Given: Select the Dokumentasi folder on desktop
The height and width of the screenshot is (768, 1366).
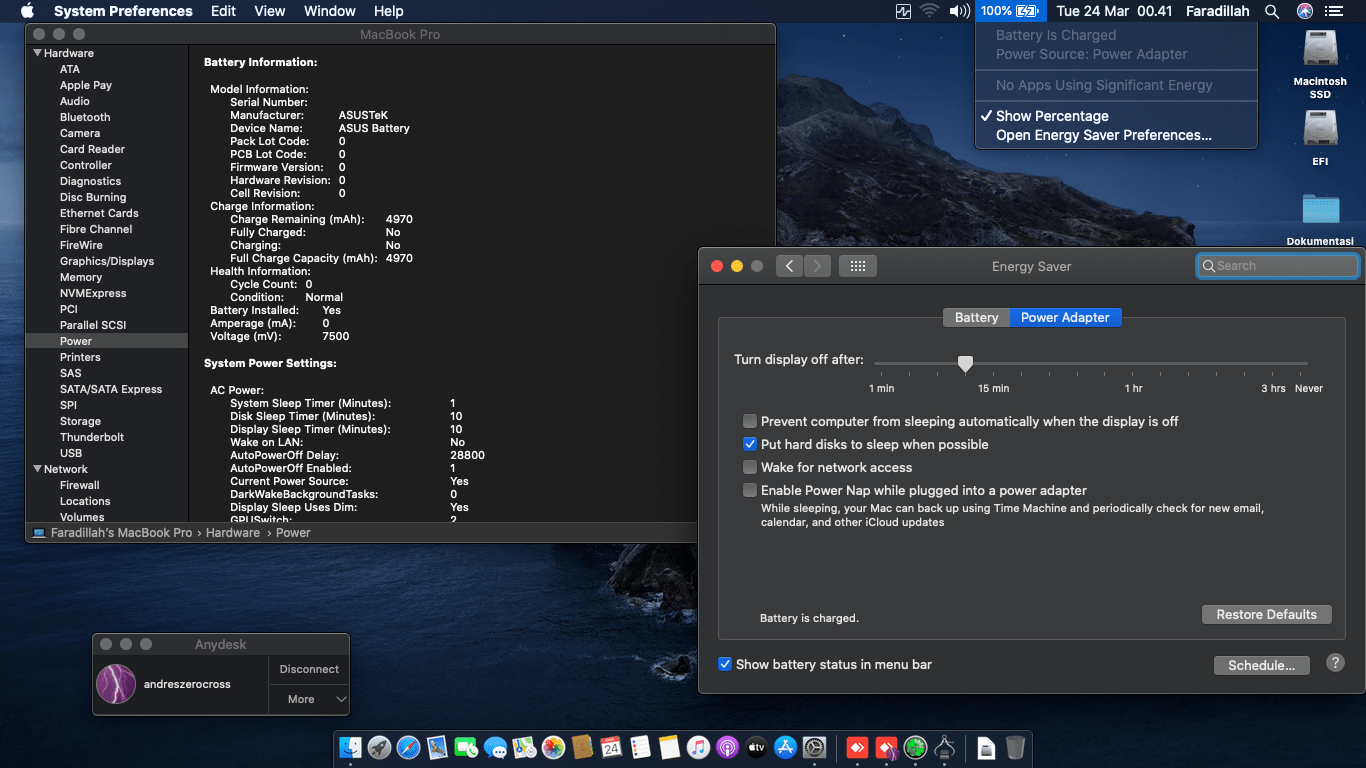Looking at the screenshot, I should (x=1320, y=218).
